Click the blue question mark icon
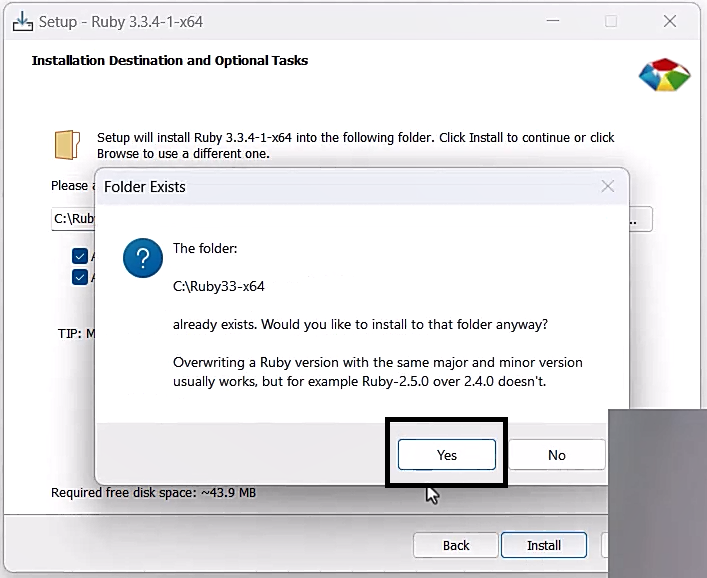The image size is (707, 578). pyautogui.click(x=143, y=258)
